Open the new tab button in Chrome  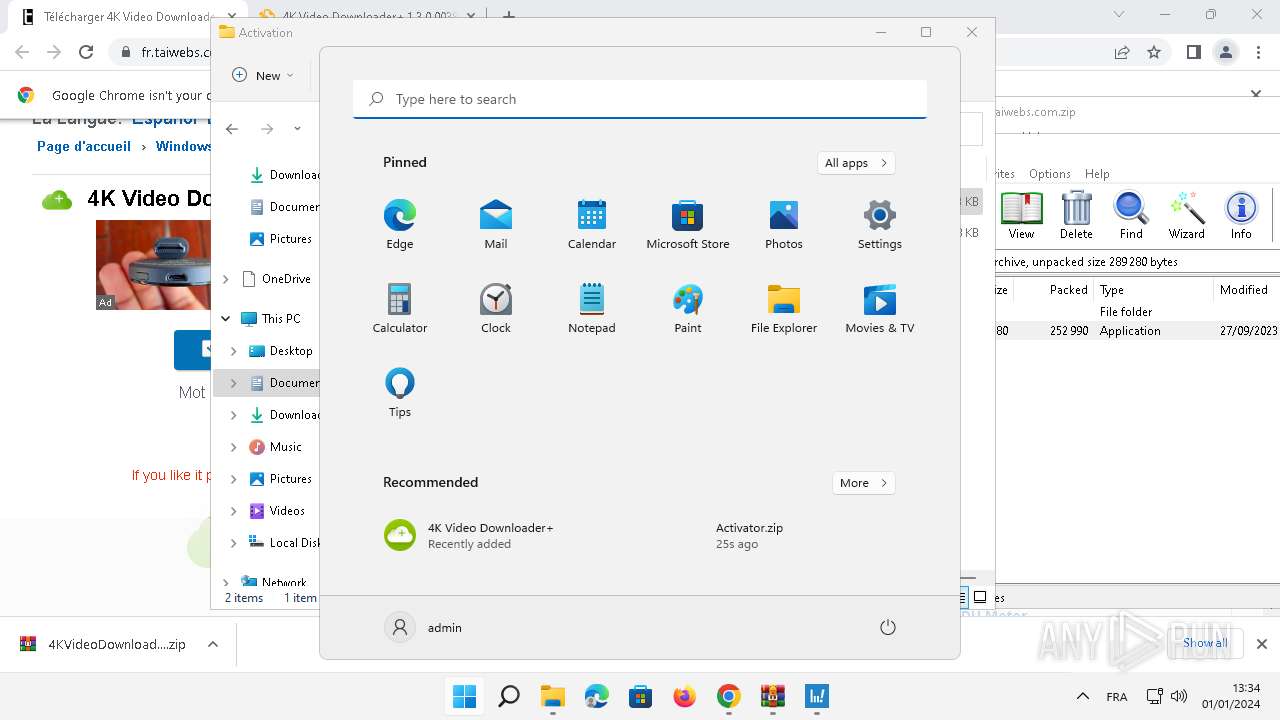pos(509,16)
